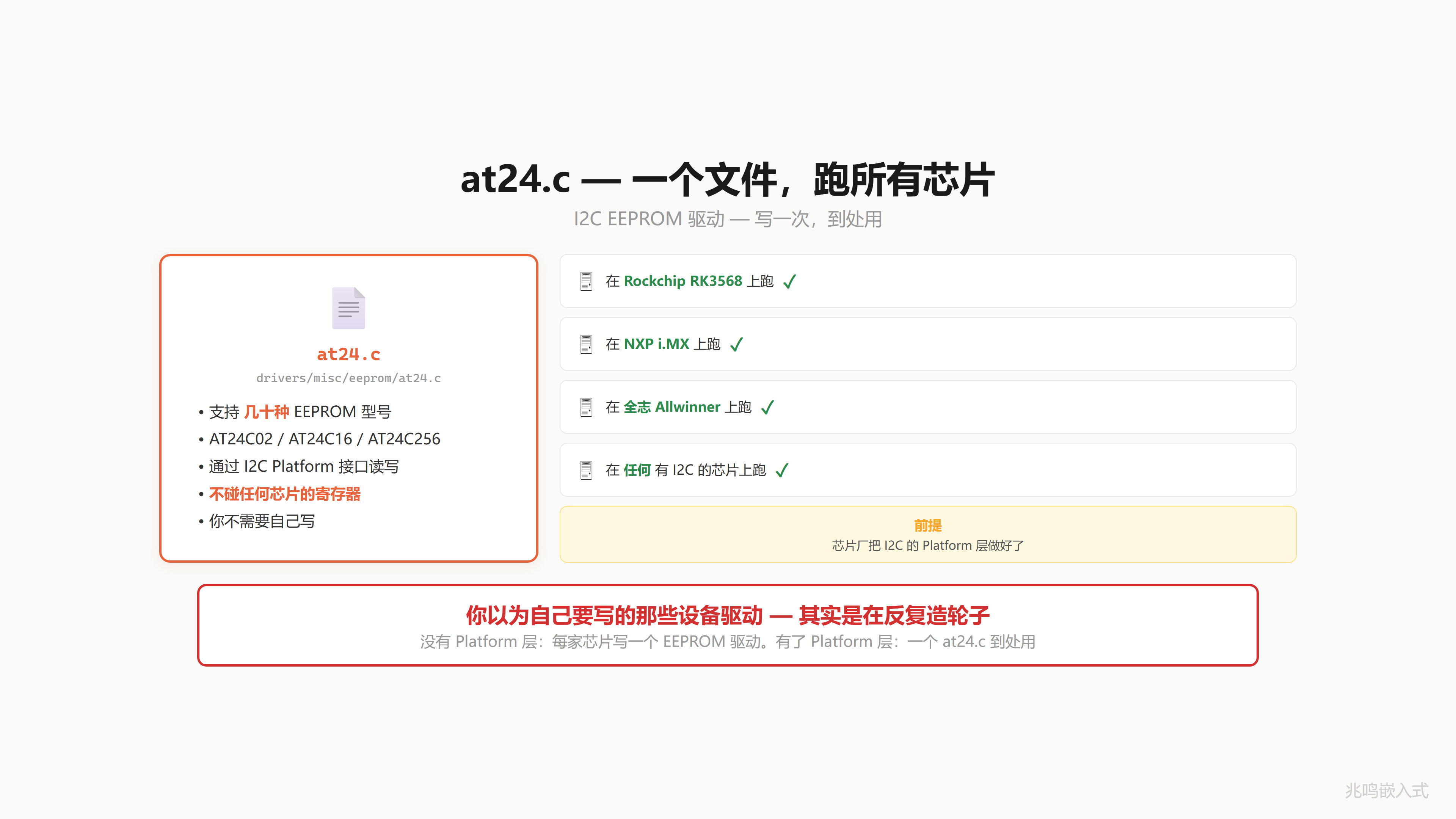This screenshot has width=1456, height=819.
Task: Click the text 芯片厂把 I2C 的 Platform 层做好了
Action: (927, 546)
